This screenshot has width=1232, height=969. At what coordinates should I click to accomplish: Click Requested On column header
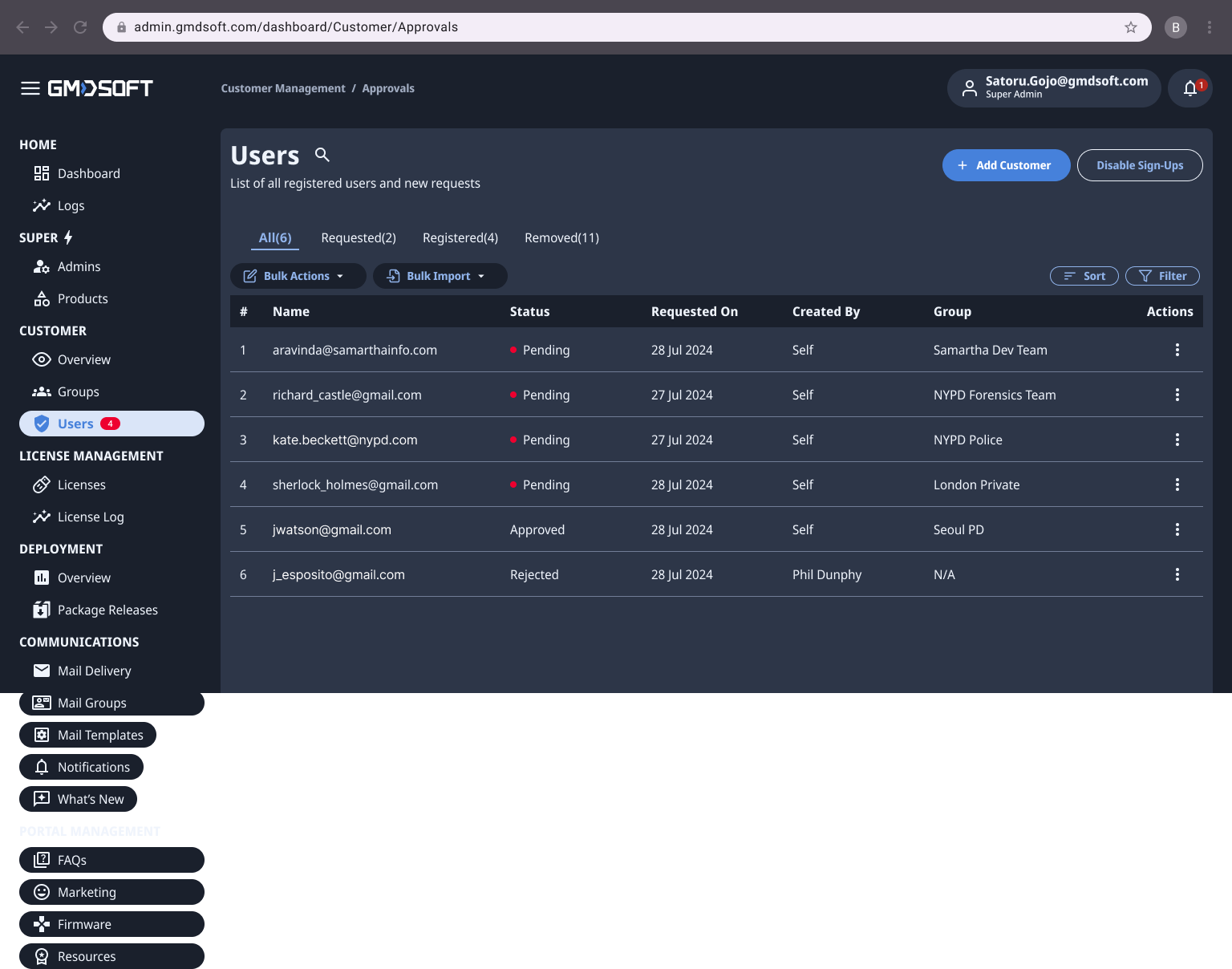[695, 311]
